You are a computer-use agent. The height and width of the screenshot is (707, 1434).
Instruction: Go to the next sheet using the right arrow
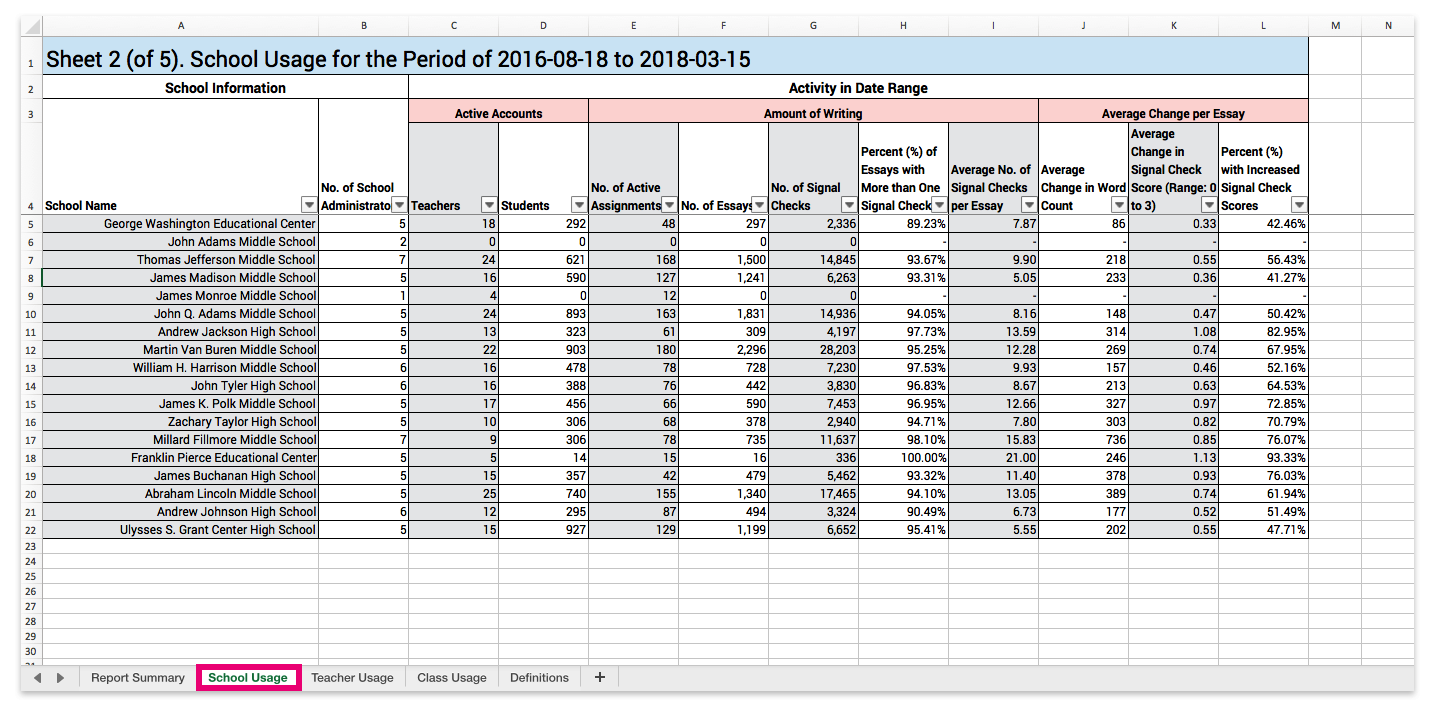click(x=60, y=678)
